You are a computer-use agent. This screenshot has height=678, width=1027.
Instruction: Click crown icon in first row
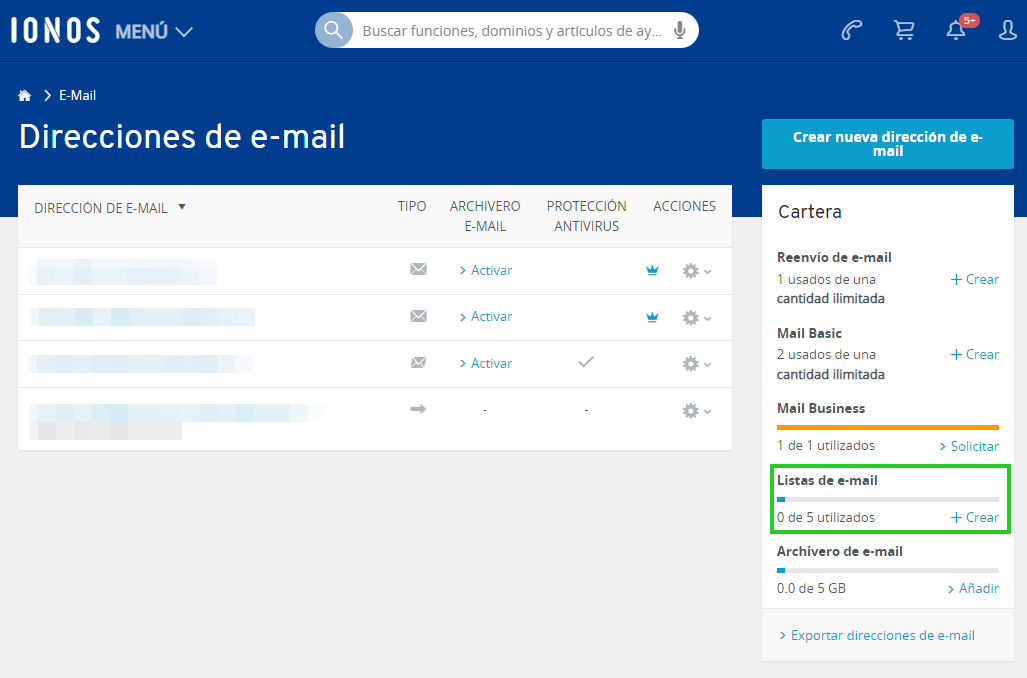pos(652,271)
